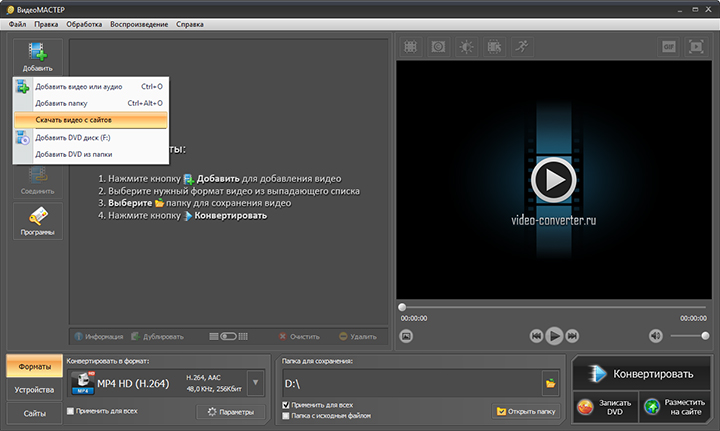Click the fullscreen preview icon
The image size is (720, 431).
click(696, 47)
